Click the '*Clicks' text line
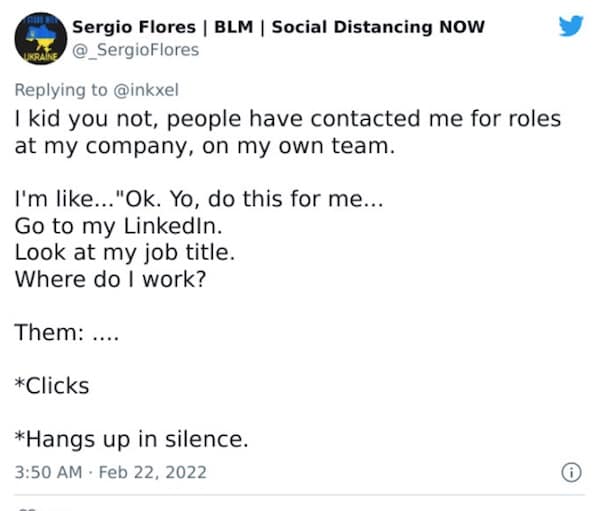 coord(52,385)
